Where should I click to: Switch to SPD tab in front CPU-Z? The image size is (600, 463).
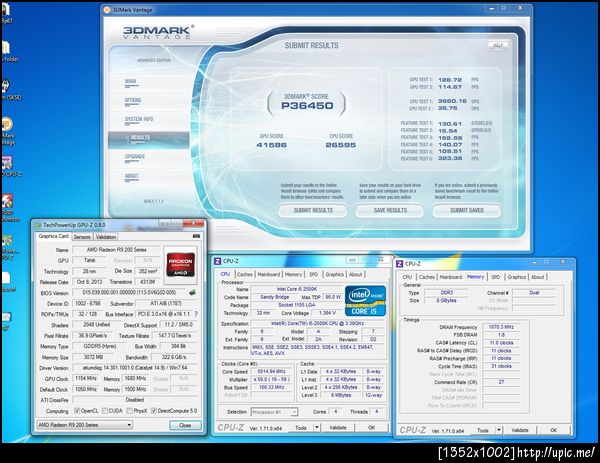313,274
